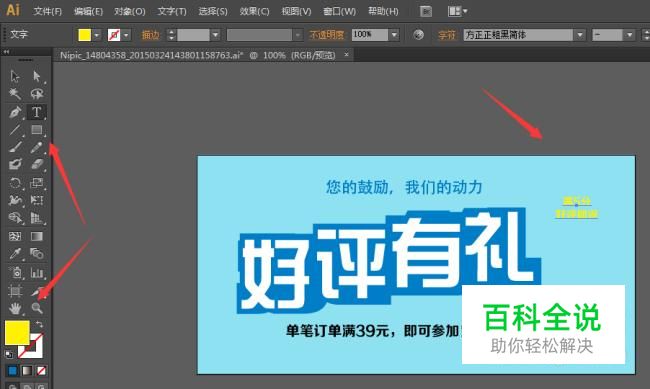Select the Pen tool

click(x=15, y=112)
